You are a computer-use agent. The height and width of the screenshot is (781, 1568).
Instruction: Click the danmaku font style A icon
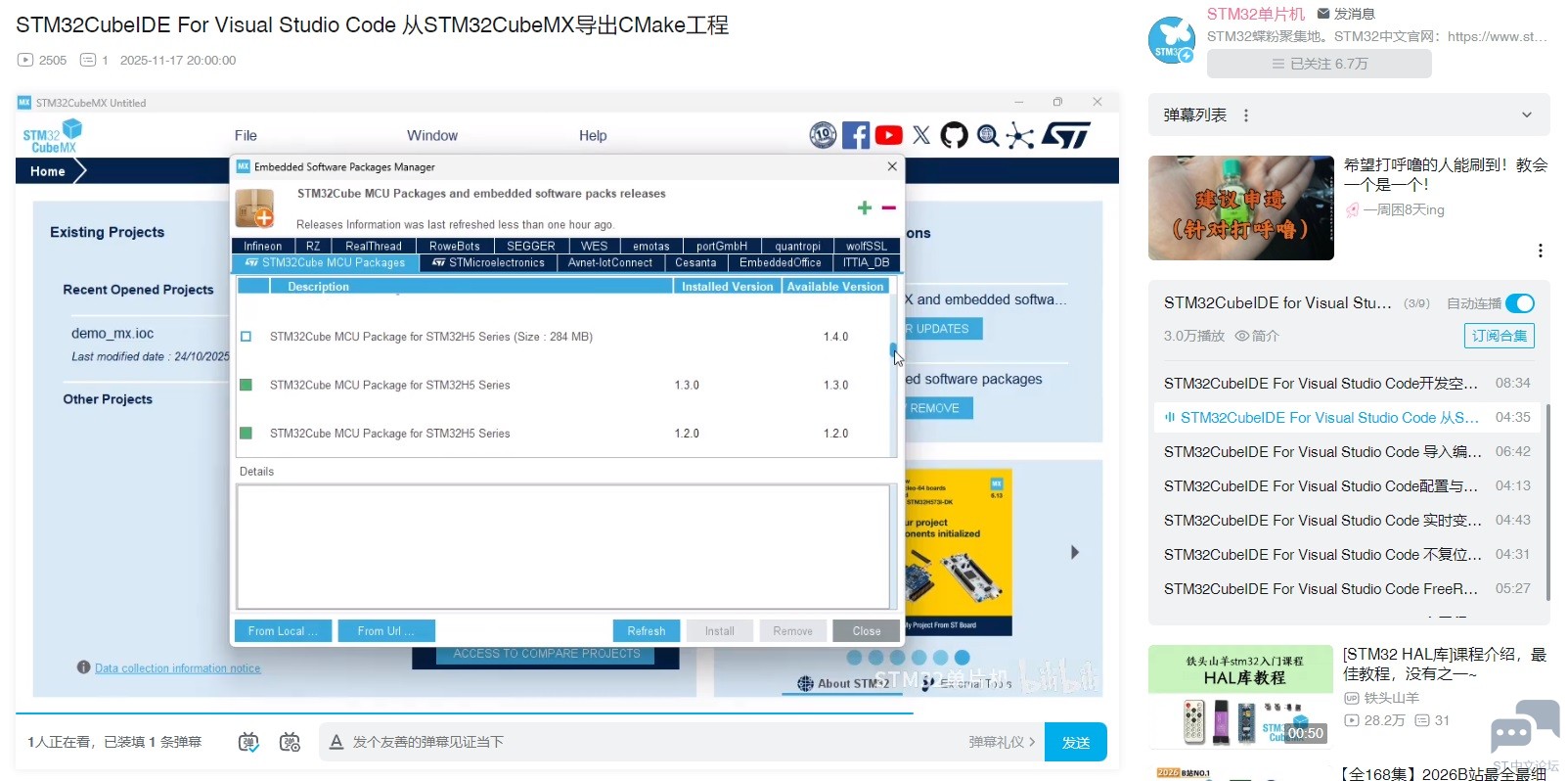click(x=336, y=742)
